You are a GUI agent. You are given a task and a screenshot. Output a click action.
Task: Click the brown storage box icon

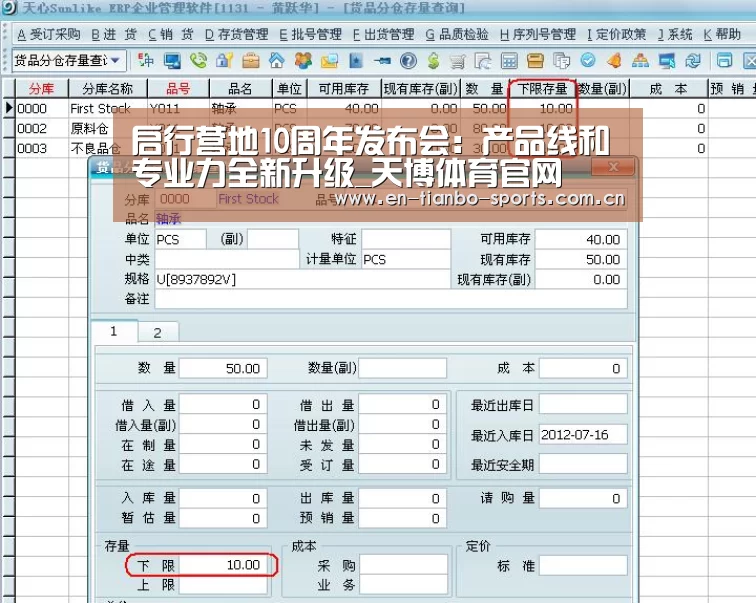(535, 61)
